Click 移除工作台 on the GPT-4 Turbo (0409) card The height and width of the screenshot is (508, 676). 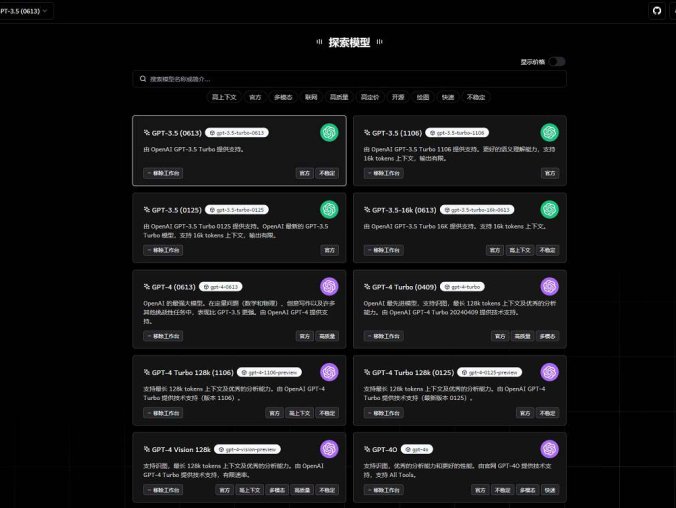point(384,336)
